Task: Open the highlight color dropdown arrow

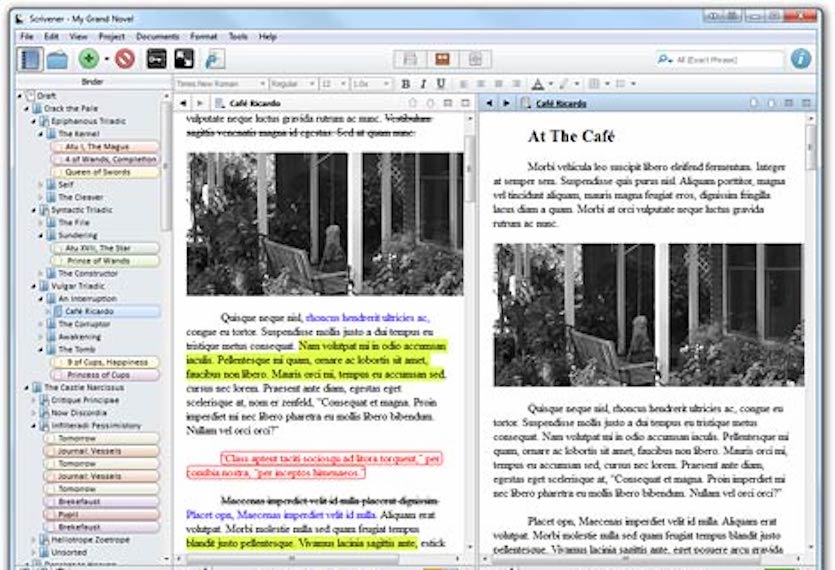Action: click(x=576, y=84)
